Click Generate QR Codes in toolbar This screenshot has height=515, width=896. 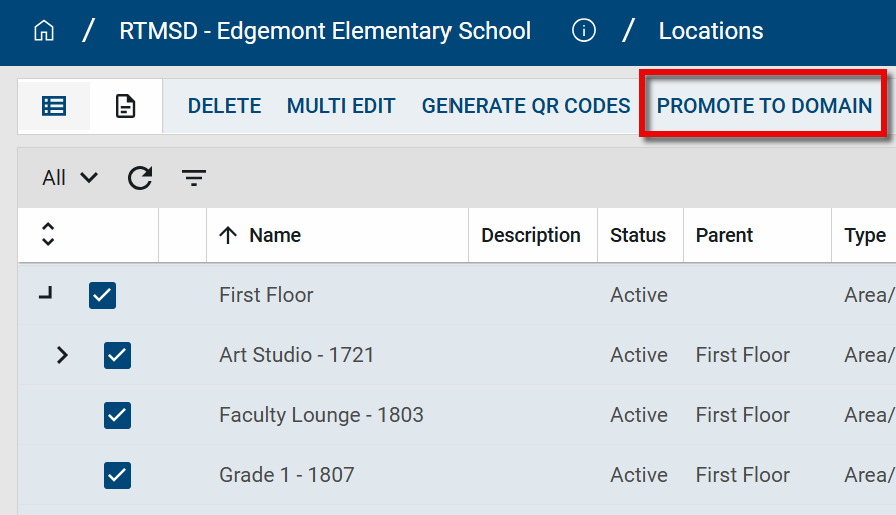[526, 106]
